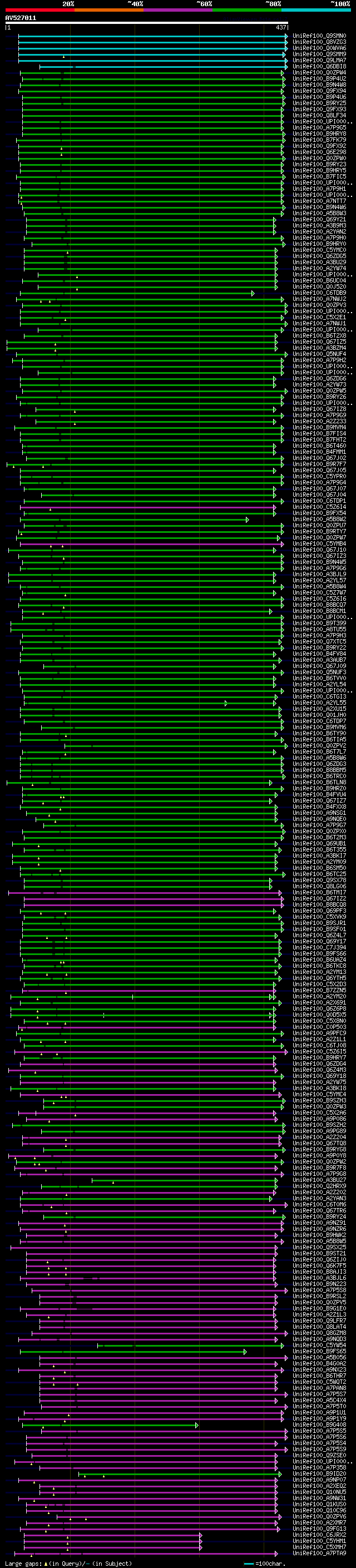Select the UniRef100_A7NTT7 hit label

coord(319,201)
